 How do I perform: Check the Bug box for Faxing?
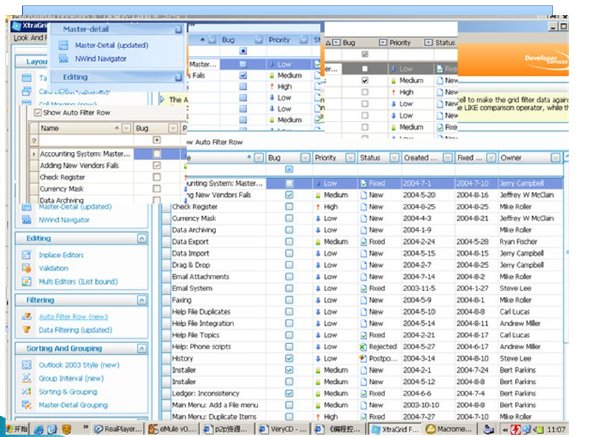[289, 300]
